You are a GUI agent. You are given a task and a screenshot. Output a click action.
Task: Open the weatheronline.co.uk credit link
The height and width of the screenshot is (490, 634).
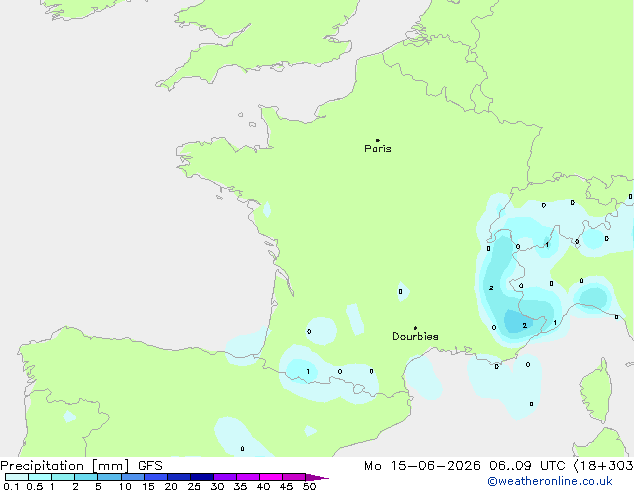(550, 481)
